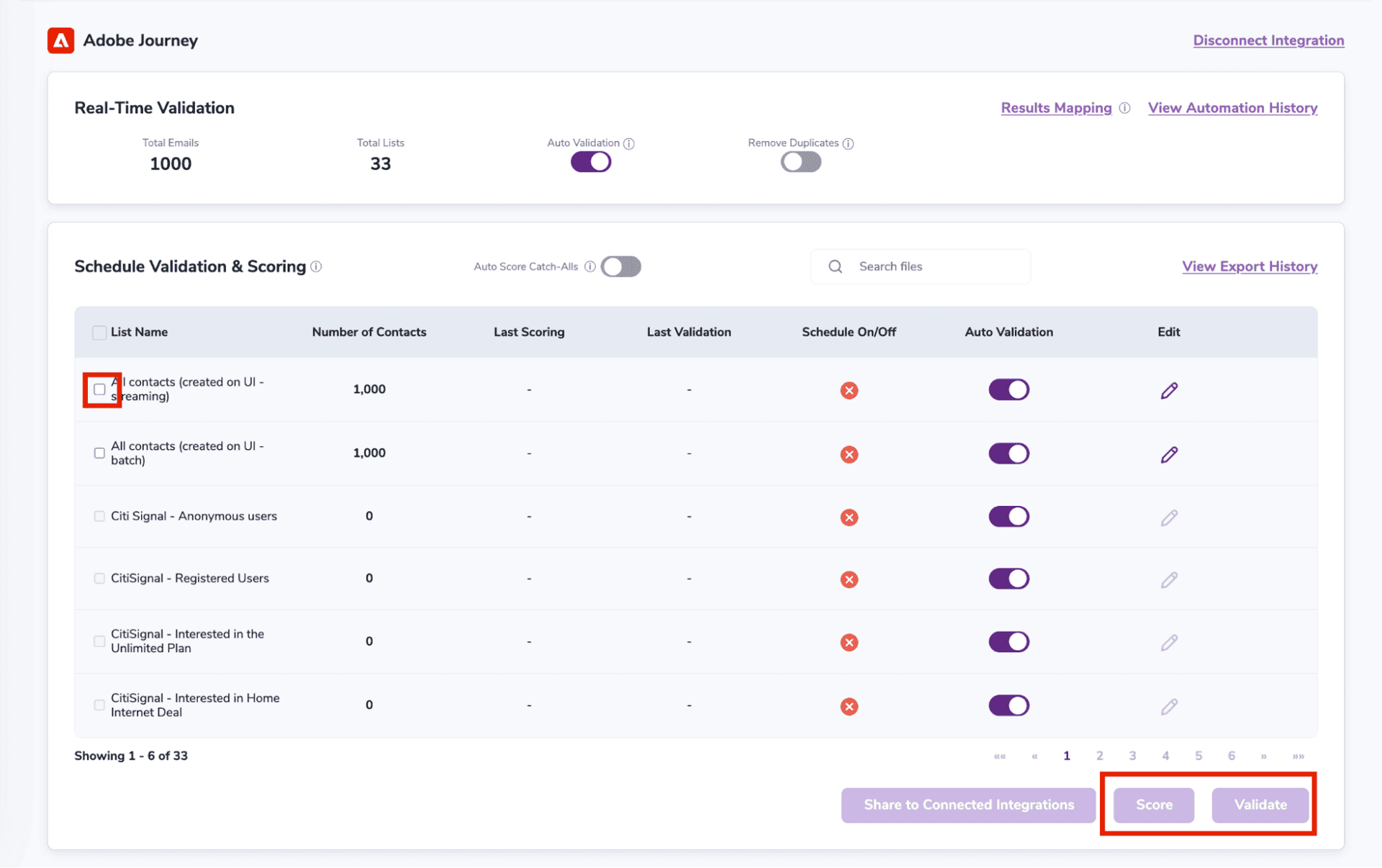1382x868 pixels.
Task: Click the edit pencil for 'All contacts (created on UI - batch)'
Action: [1169, 453]
